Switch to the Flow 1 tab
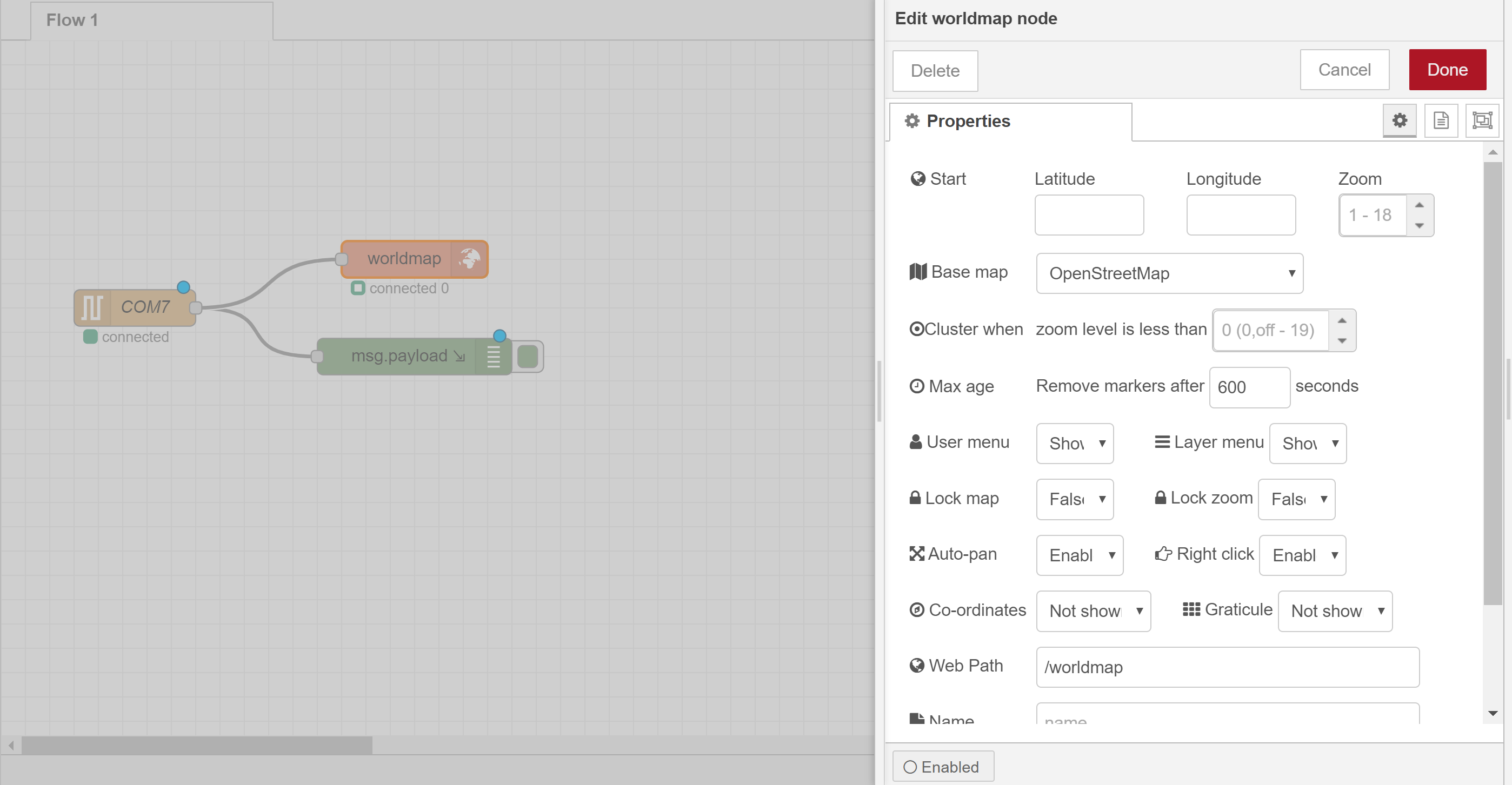 pyautogui.click(x=151, y=21)
